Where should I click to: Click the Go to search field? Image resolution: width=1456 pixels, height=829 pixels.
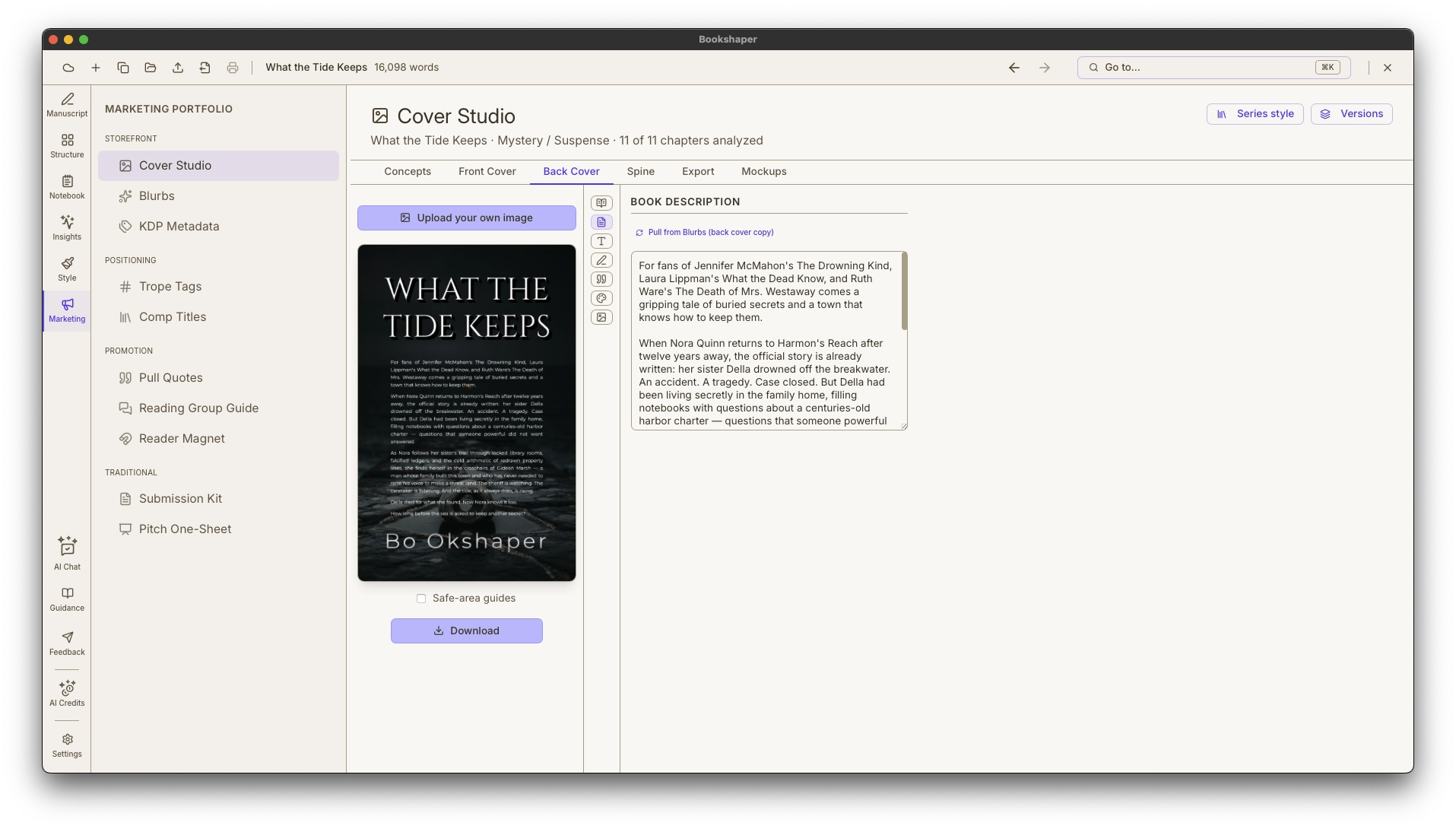click(x=1213, y=68)
